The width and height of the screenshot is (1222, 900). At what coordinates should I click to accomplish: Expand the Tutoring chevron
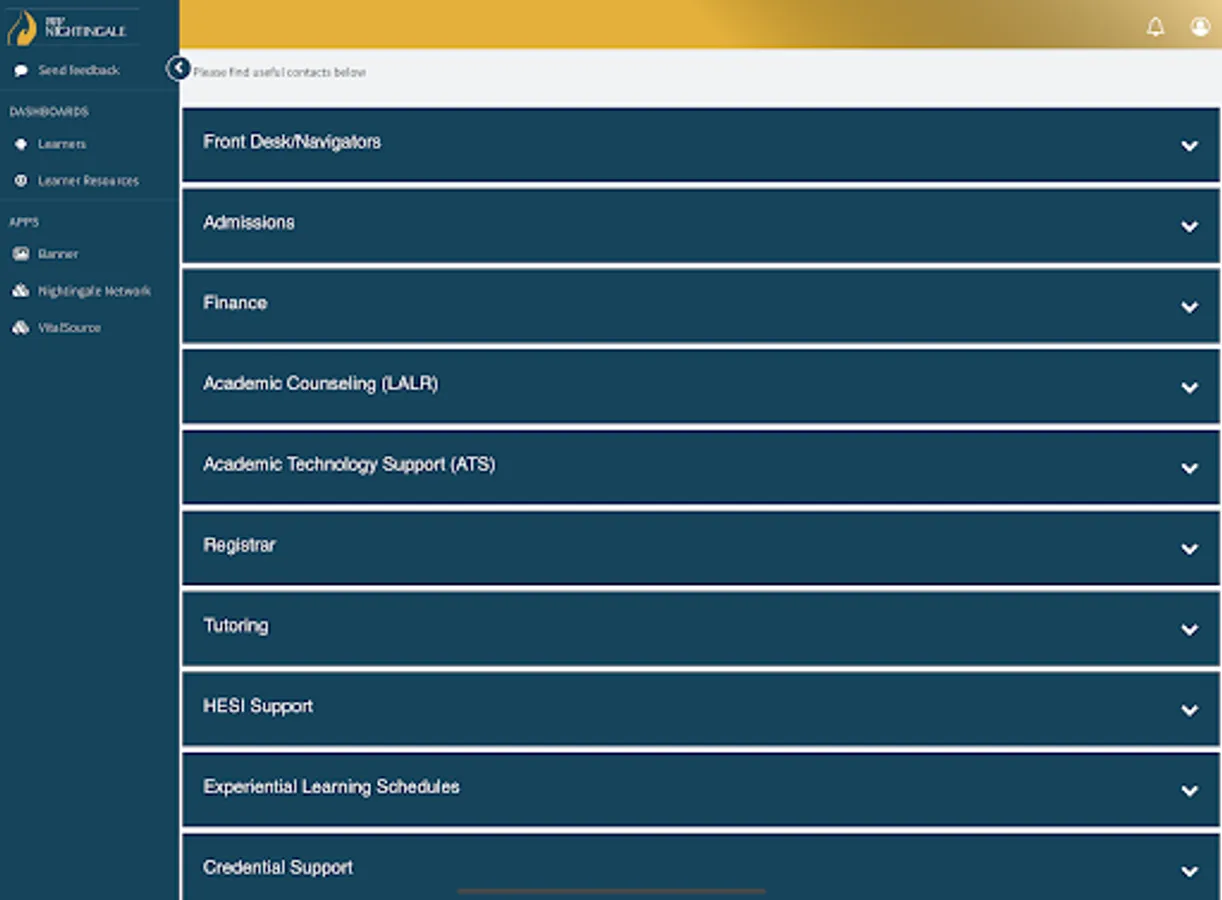[x=1189, y=630]
